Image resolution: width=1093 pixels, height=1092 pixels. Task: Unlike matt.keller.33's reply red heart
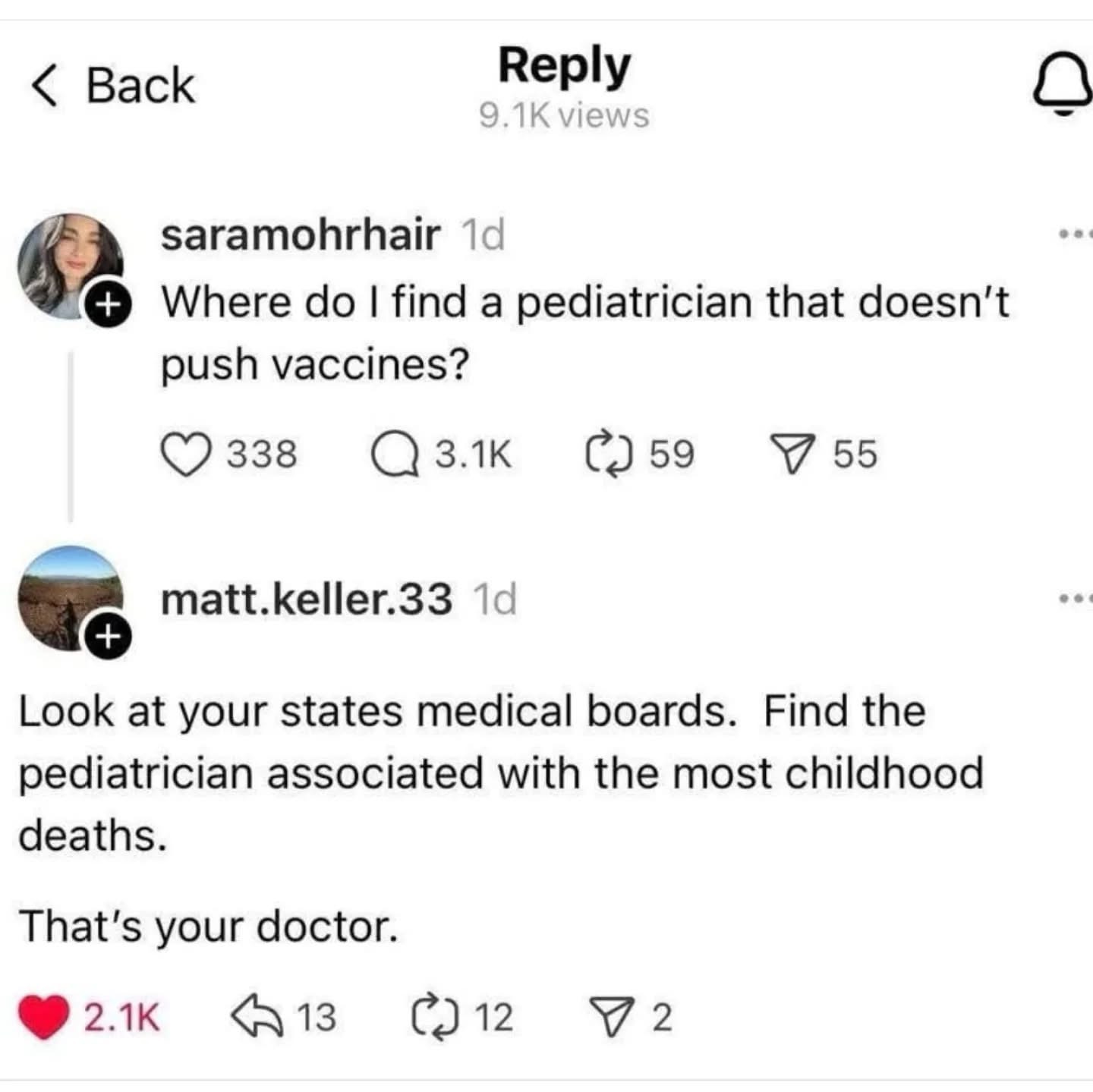click(x=43, y=1018)
